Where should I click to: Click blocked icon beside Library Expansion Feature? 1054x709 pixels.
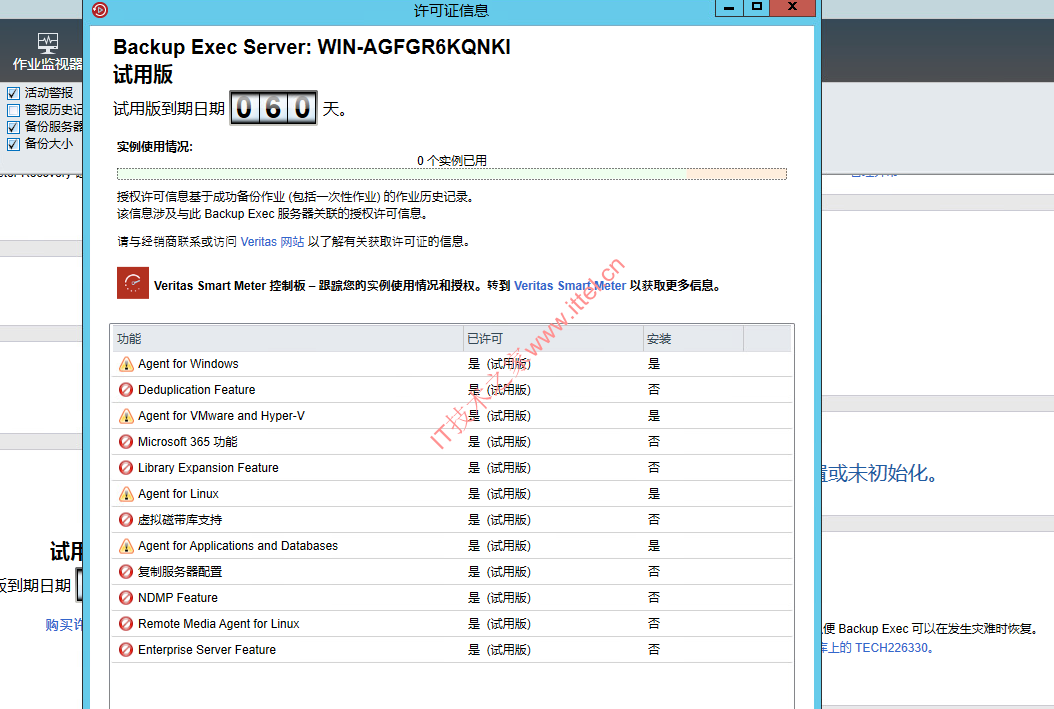pyautogui.click(x=126, y=468)
